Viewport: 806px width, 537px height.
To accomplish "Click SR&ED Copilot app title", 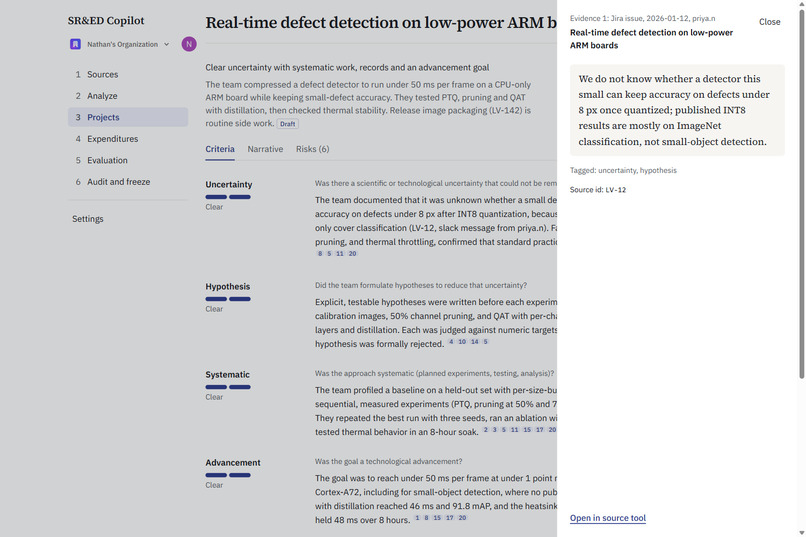I will (106, 21).
